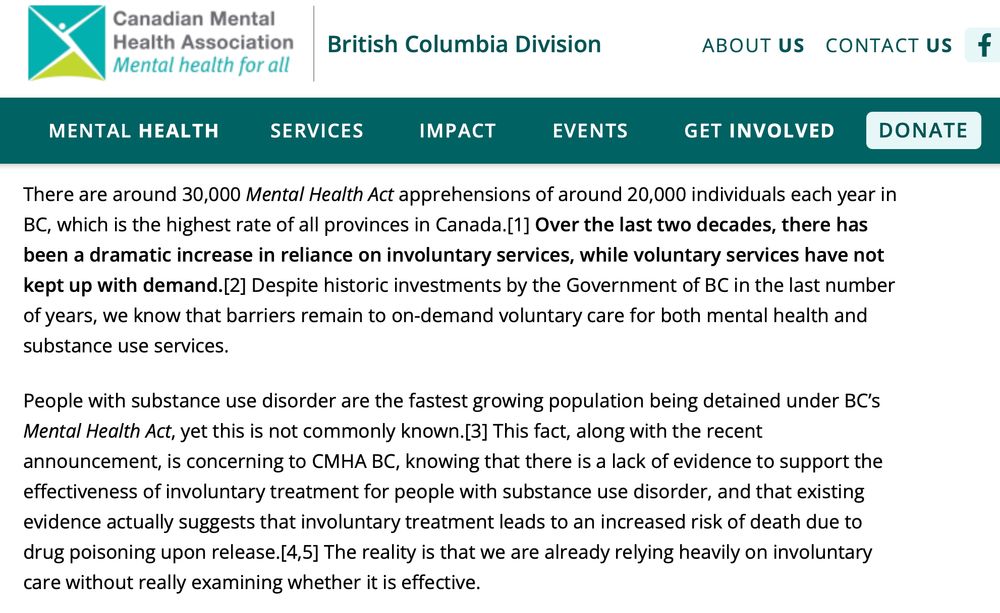Select the bolded sentence about involuntary services

coord(460,254)
